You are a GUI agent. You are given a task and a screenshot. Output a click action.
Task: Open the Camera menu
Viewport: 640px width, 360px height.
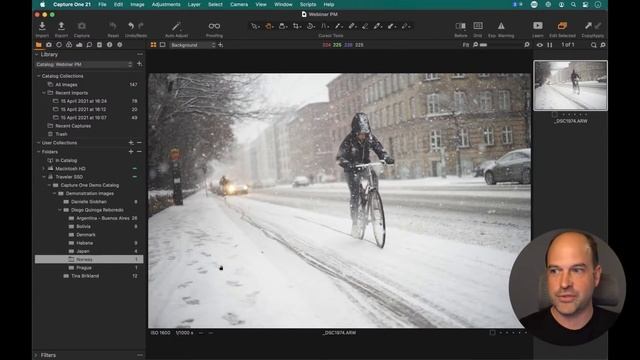point(239,4)
